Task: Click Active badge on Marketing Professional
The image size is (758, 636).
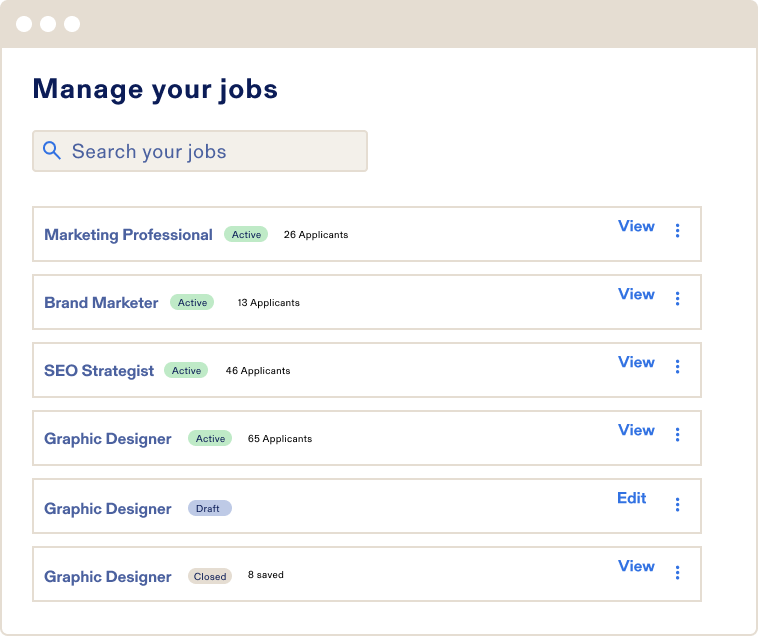Action: coord(246,234)
